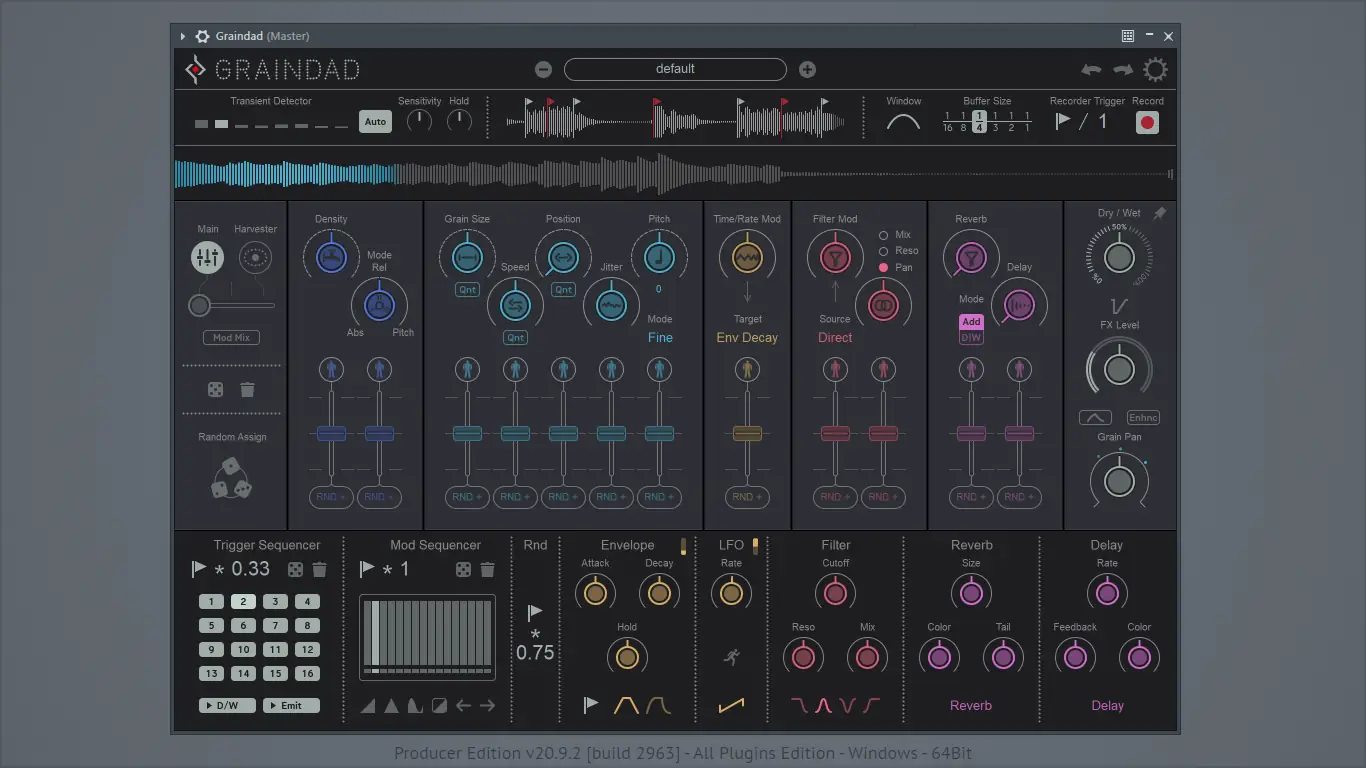Open the Emit menu in Trigger Sequencer
Viewport: 1366px width, 768px height.
pyautogui.click(x=290, y=705)
